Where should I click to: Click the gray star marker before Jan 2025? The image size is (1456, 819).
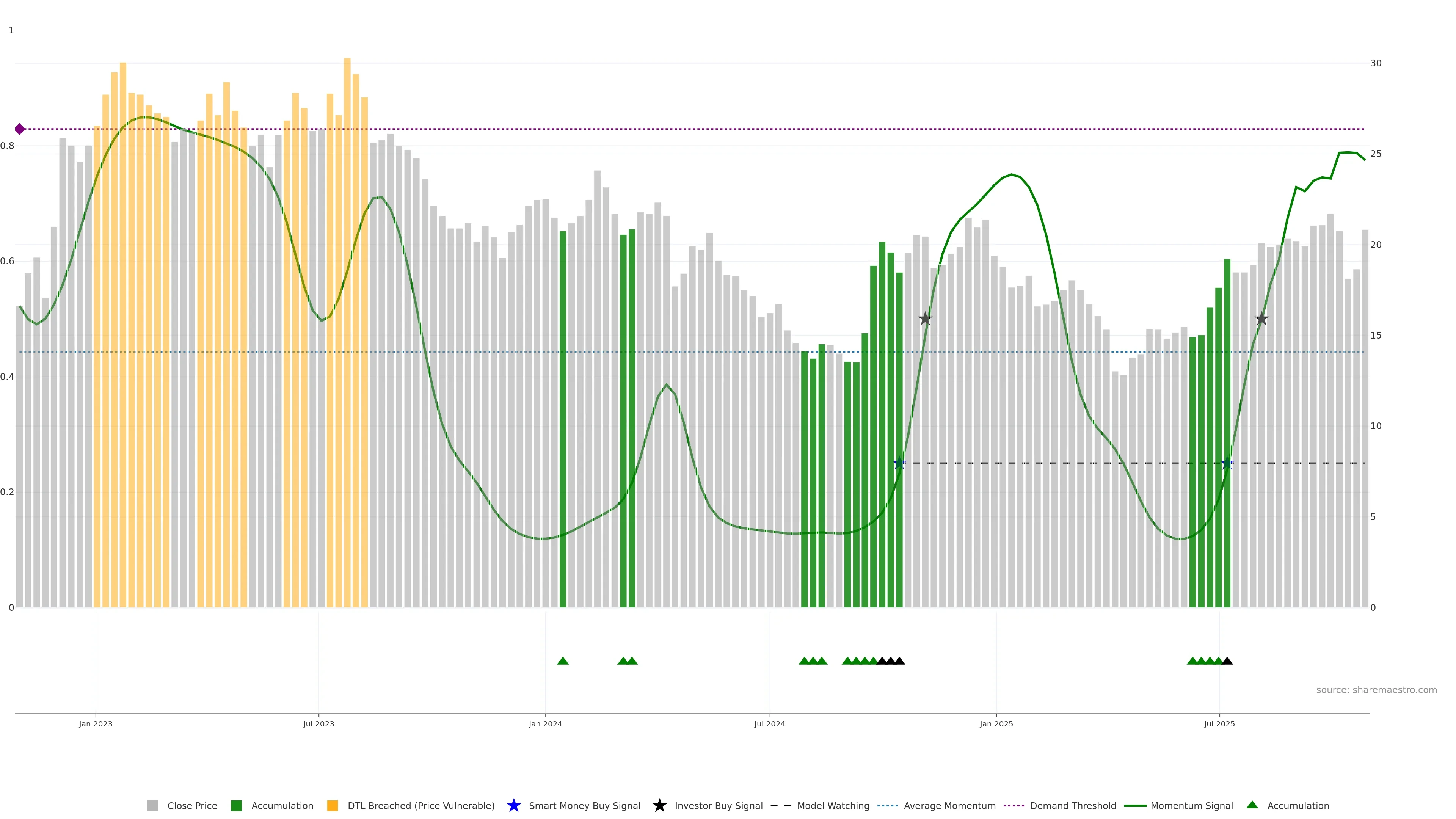click(925, 319)
